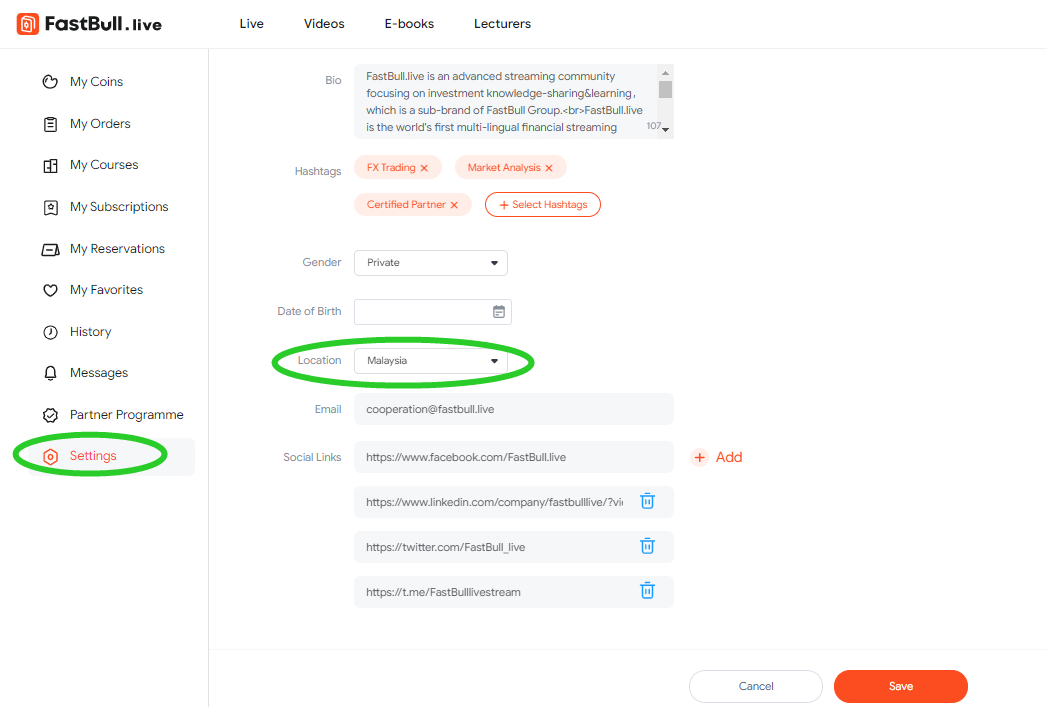Screen dimensions: 1047x707
Task: Click the Market Analysis hashtag label
Action: [504, 168]
